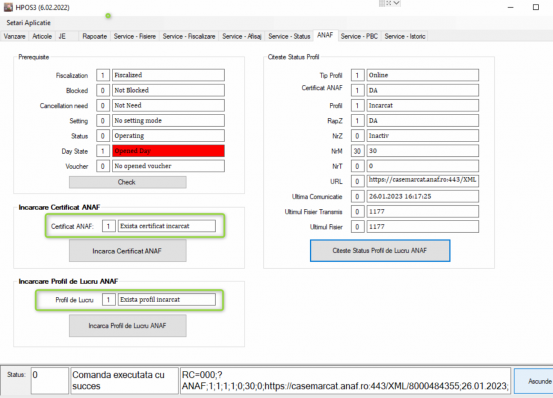
Task: Click the NrZ Inactiv field
Action: click(423, 136)
